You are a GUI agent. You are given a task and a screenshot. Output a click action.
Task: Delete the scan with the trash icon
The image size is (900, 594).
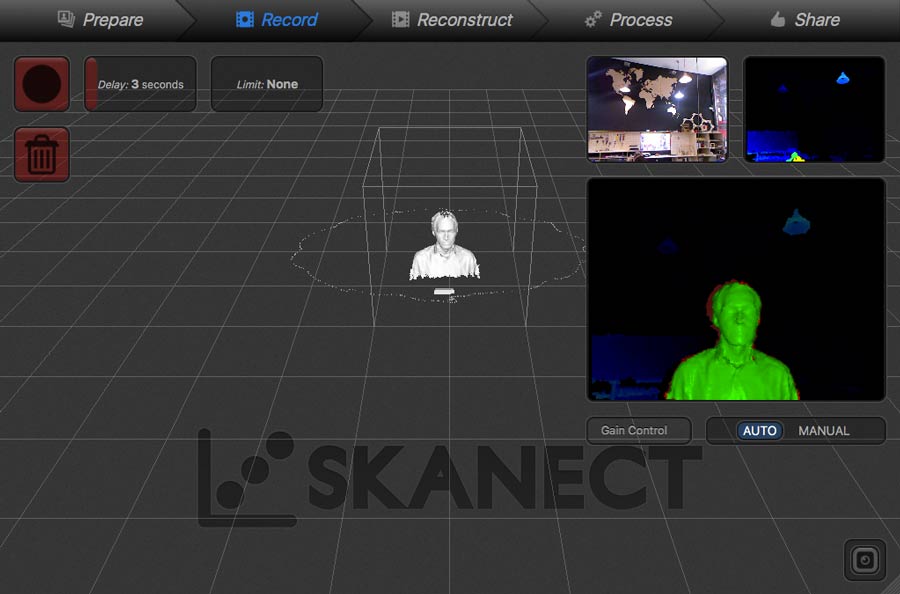pyautogui.click(x=42, y=155)
